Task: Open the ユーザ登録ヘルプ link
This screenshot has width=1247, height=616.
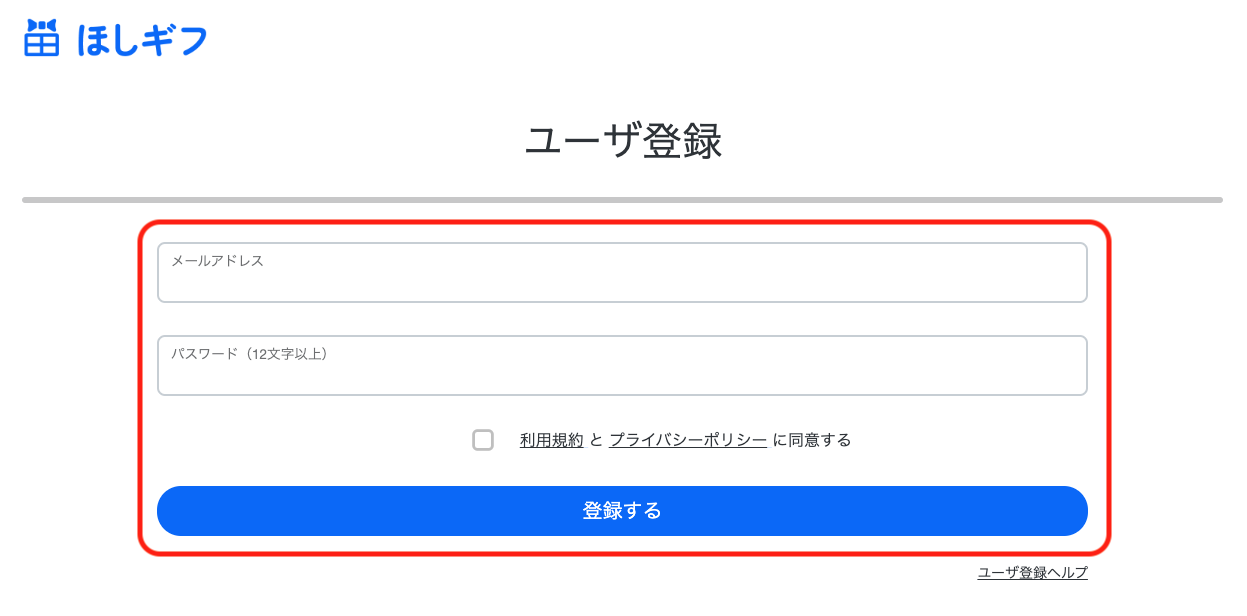Action: pos(1032,573)
